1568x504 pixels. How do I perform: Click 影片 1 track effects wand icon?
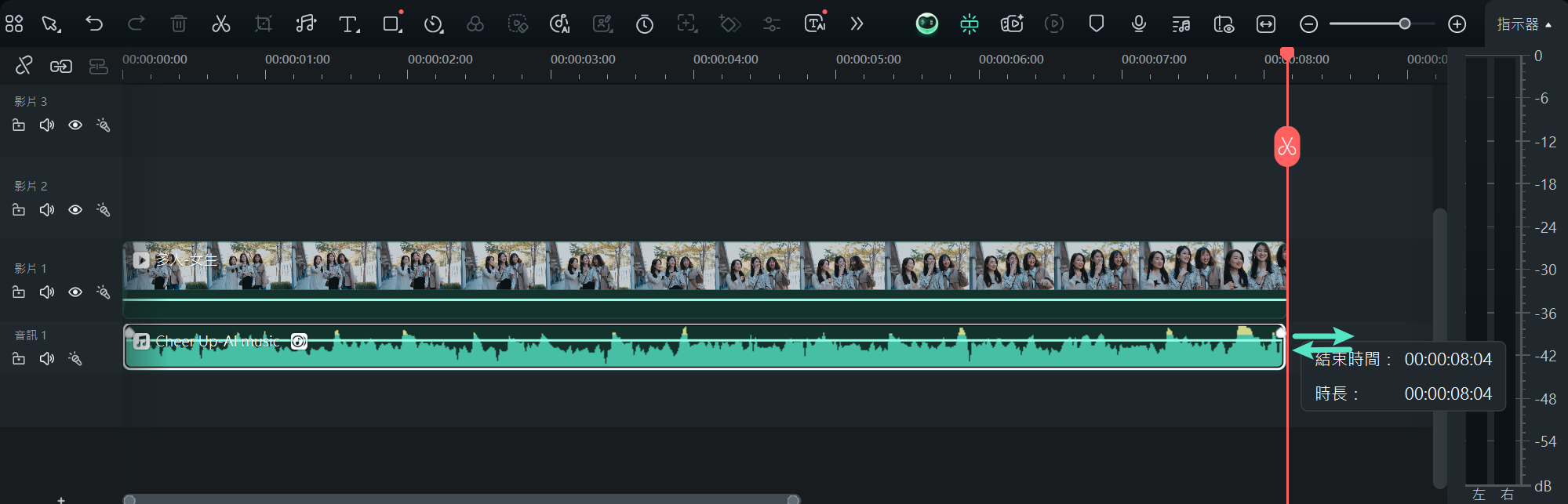103,292
